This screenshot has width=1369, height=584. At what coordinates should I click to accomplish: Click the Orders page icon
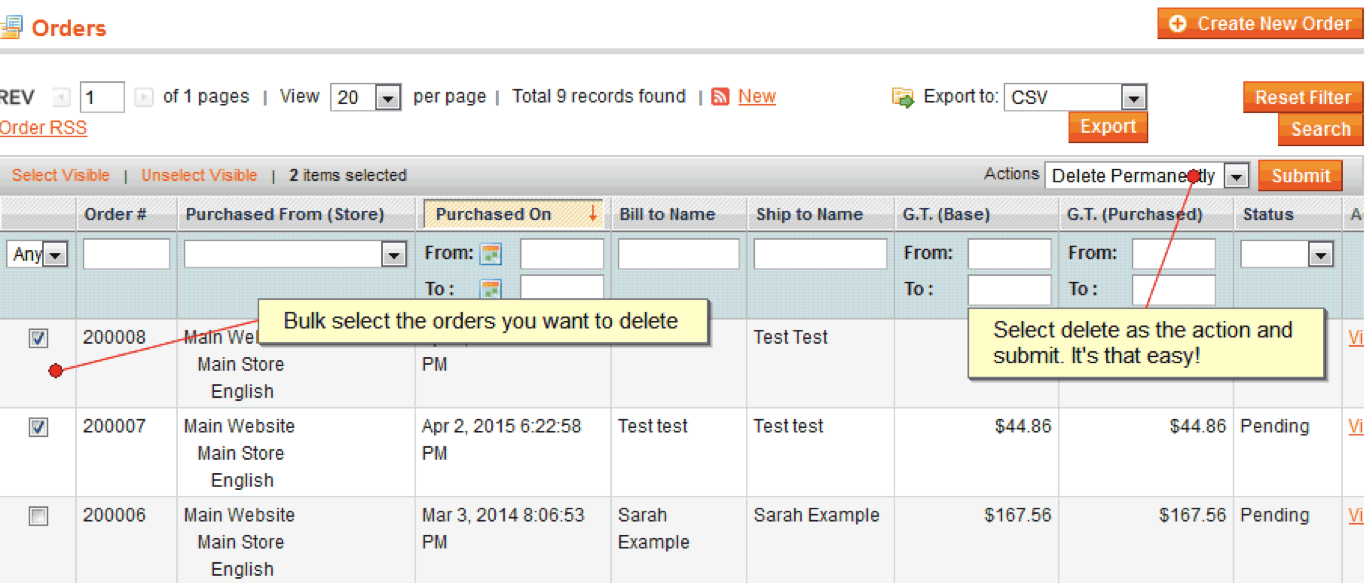tap(14, 24)
